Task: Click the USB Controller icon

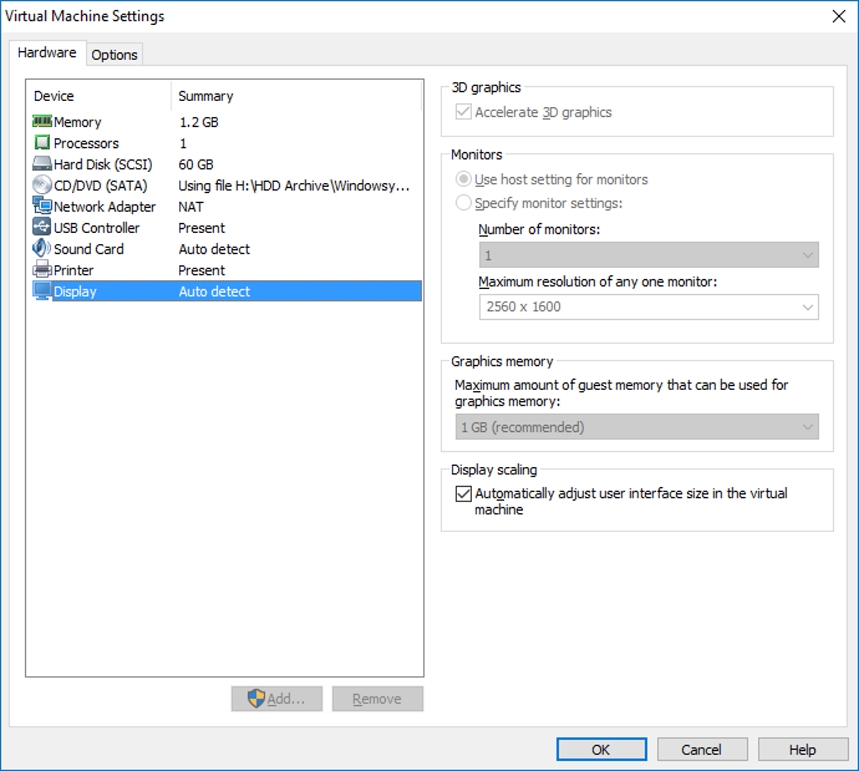Action: 42,228
